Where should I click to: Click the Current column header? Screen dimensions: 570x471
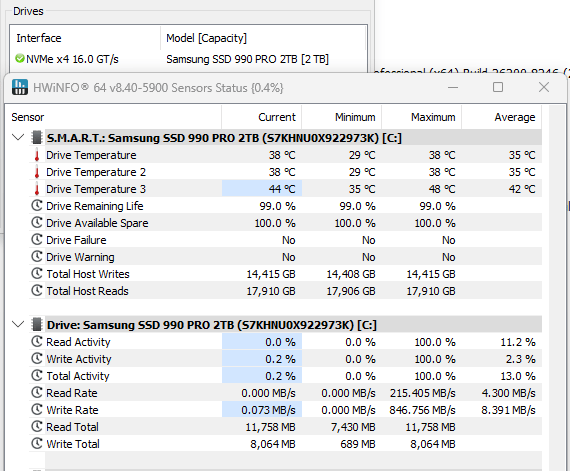pyautogui.click(x=261, y=117)
